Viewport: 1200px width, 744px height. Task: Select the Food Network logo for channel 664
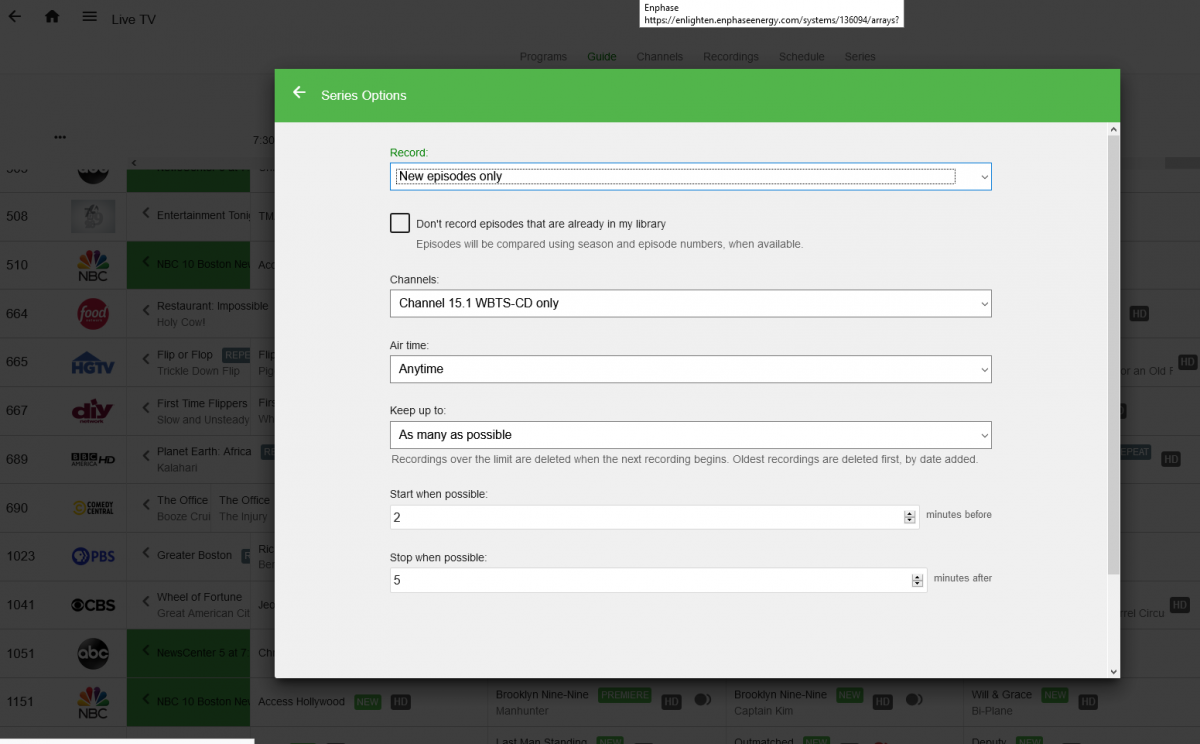tap(93, 313)
